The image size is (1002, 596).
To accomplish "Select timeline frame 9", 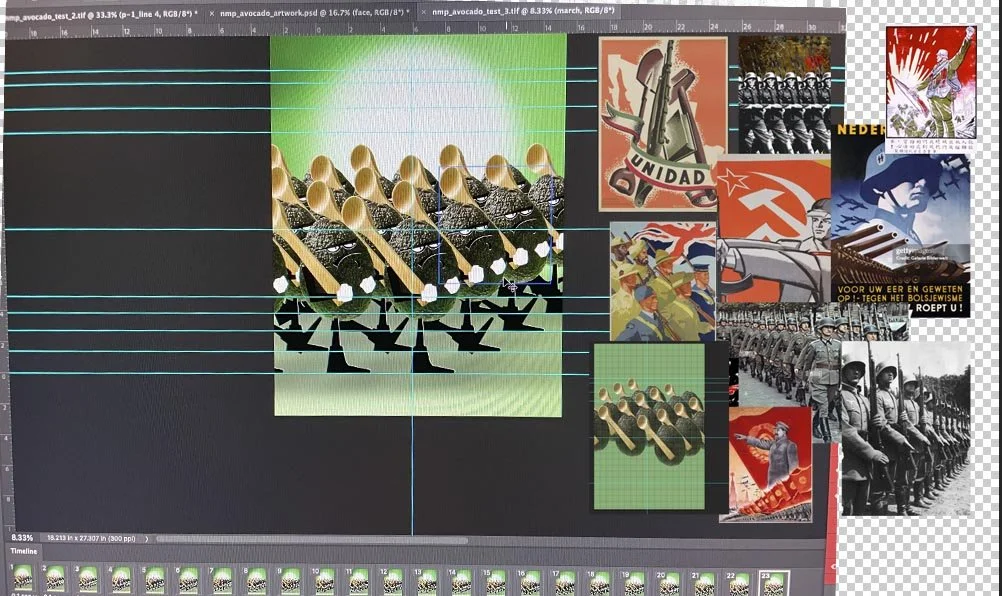I will 291,580.
